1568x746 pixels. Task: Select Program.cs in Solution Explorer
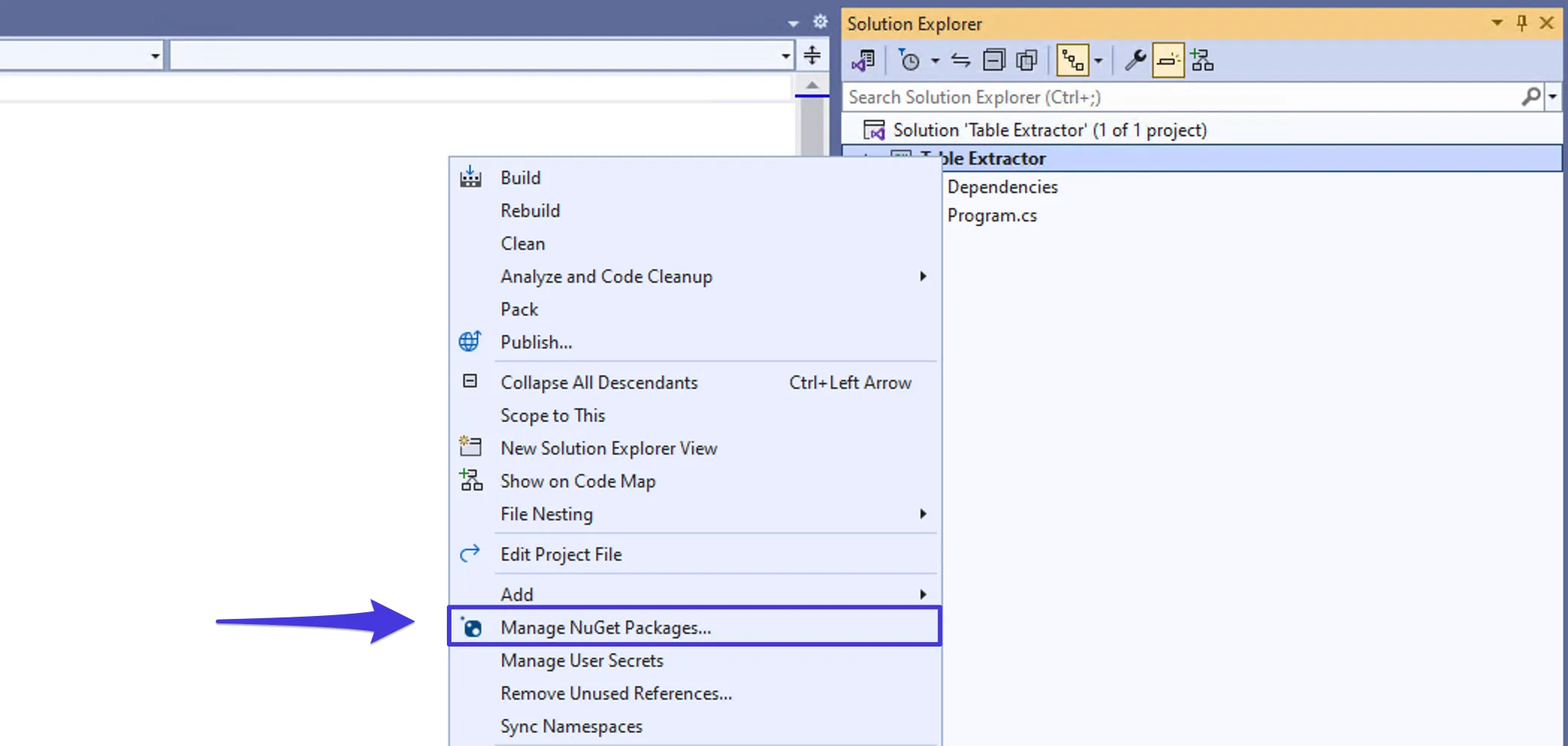coord(992,215)
